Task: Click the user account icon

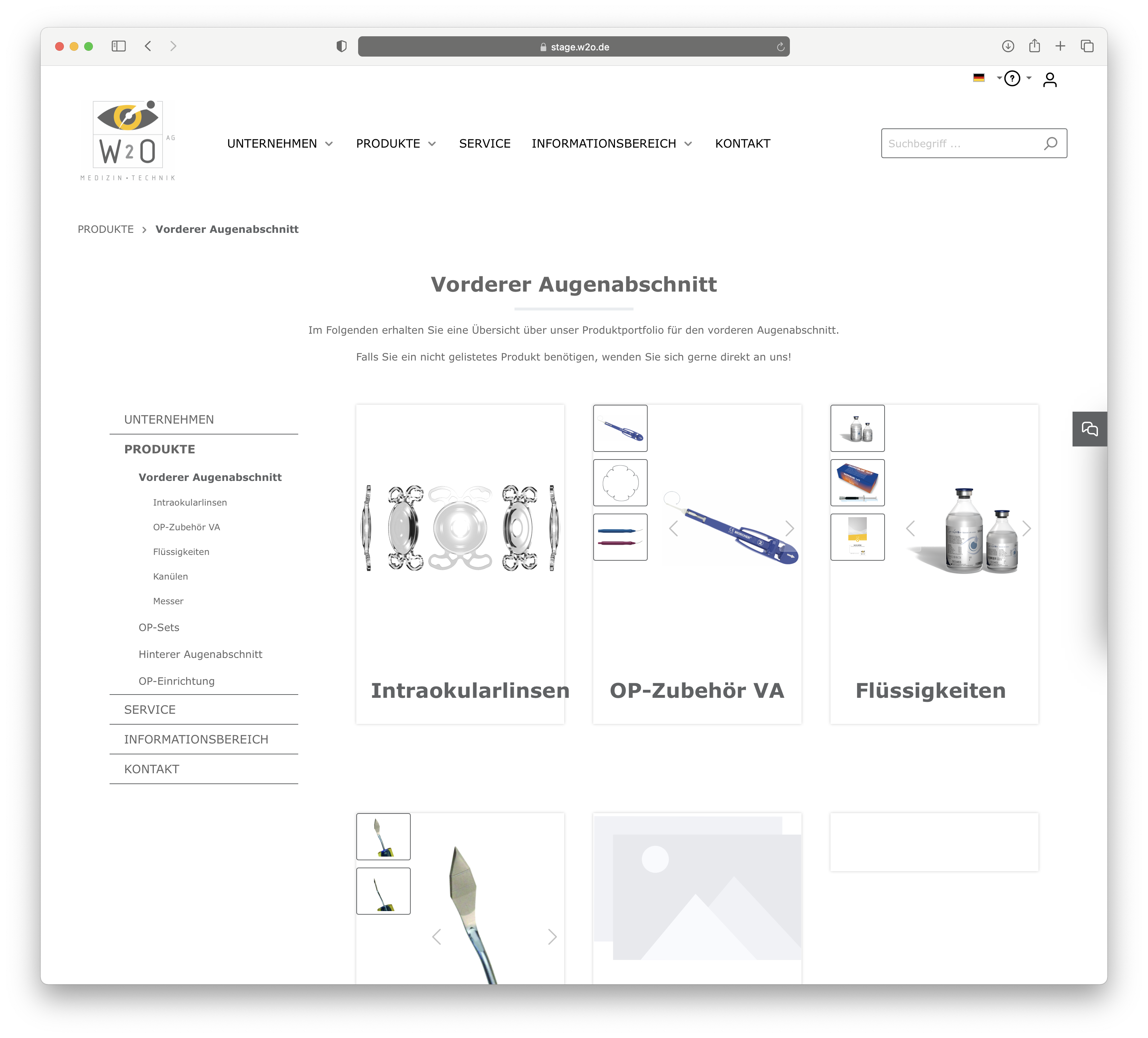Action: pyautogui.click(x=1049, y=80)
